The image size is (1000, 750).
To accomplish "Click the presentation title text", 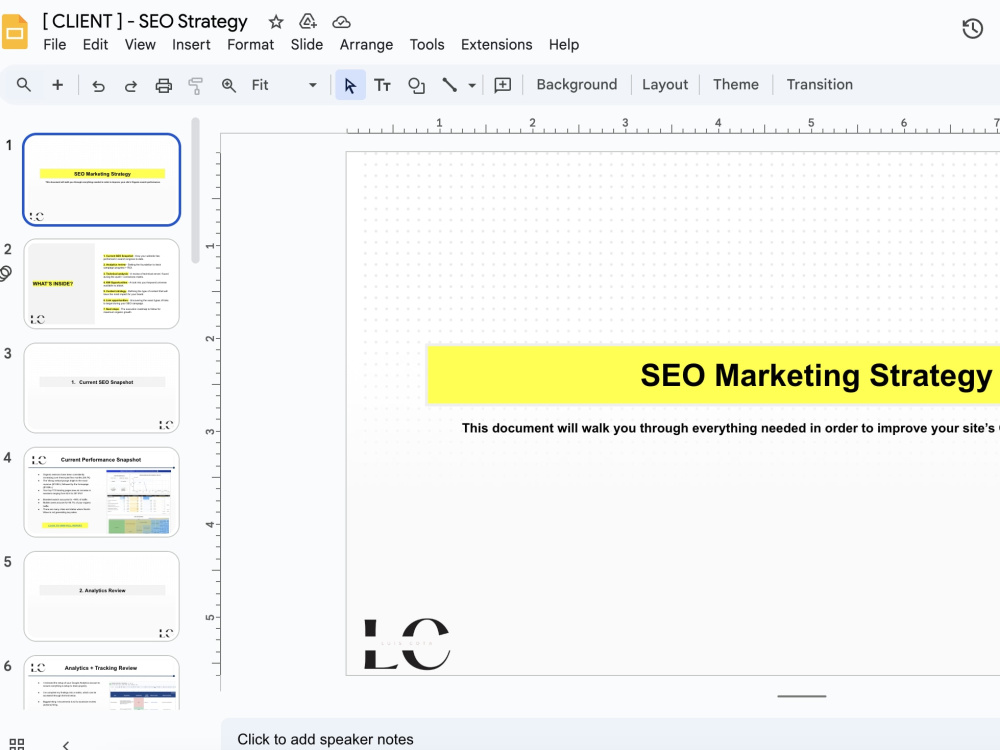I will pyautogui.click(x=145, y=21).
